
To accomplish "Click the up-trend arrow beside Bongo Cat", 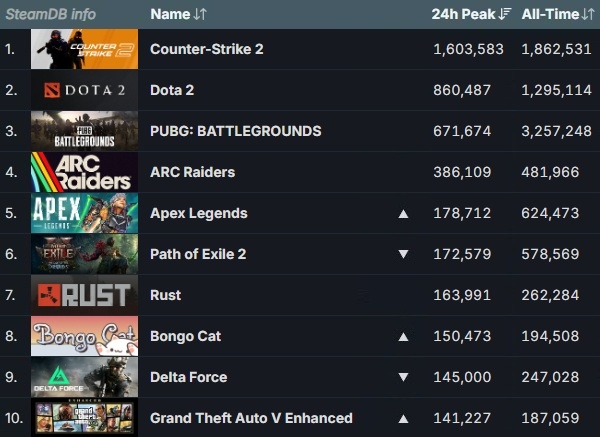I will tap(403, 336).
